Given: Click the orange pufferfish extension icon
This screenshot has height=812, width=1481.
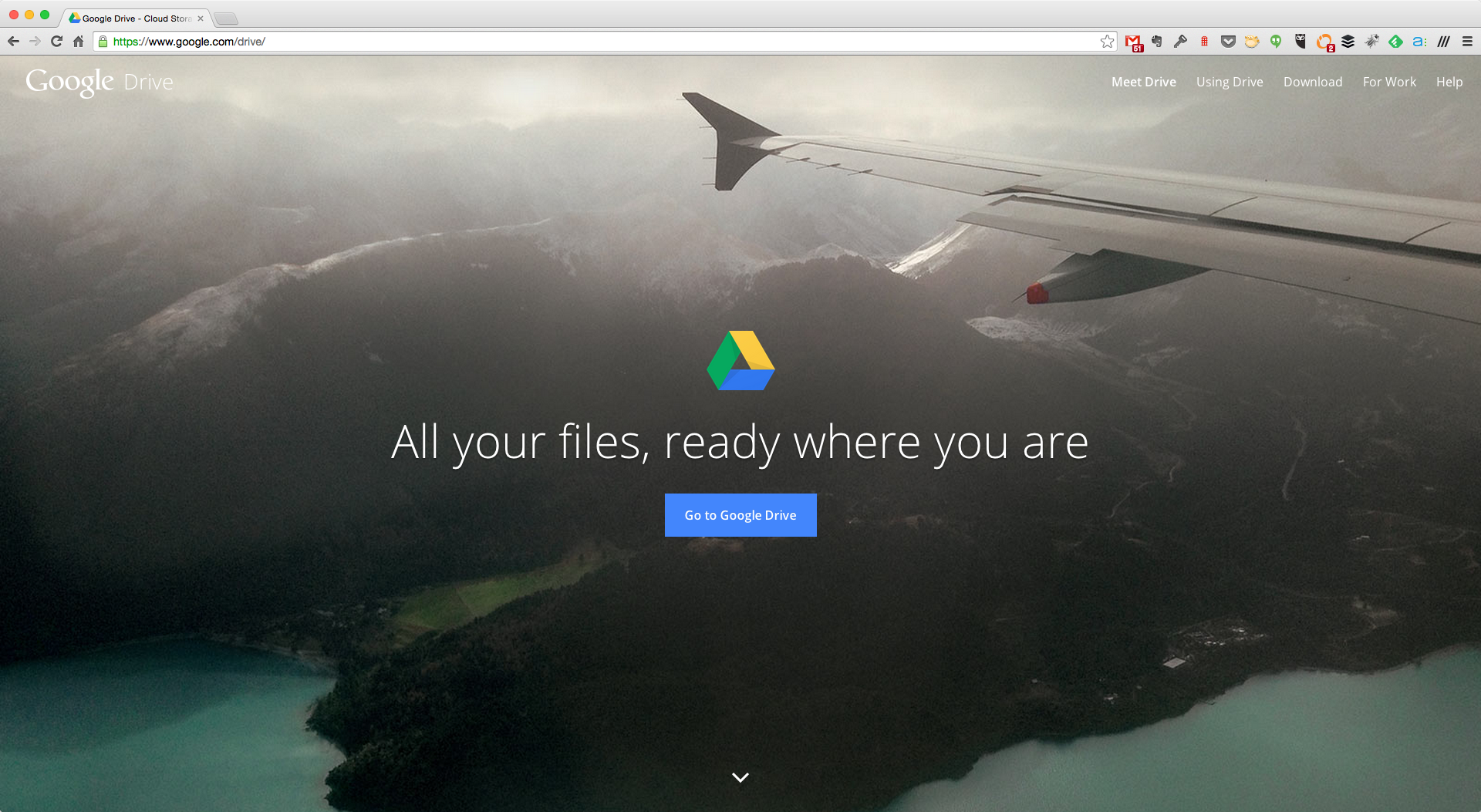Looking at the screenshot, I should pyautogui.click(x=1252, y=42).
